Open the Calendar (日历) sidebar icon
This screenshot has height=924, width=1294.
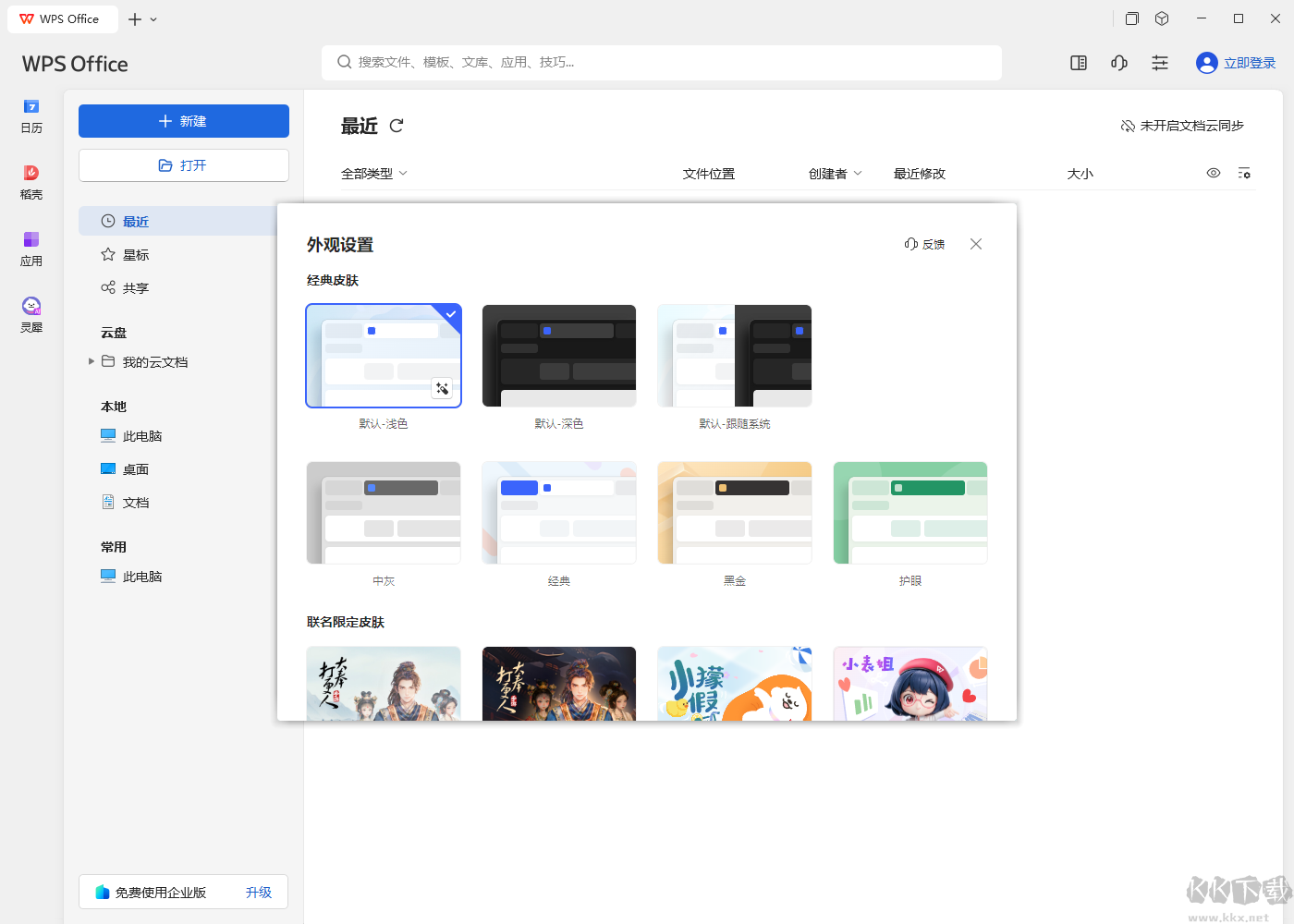click(x=31, y=115)
